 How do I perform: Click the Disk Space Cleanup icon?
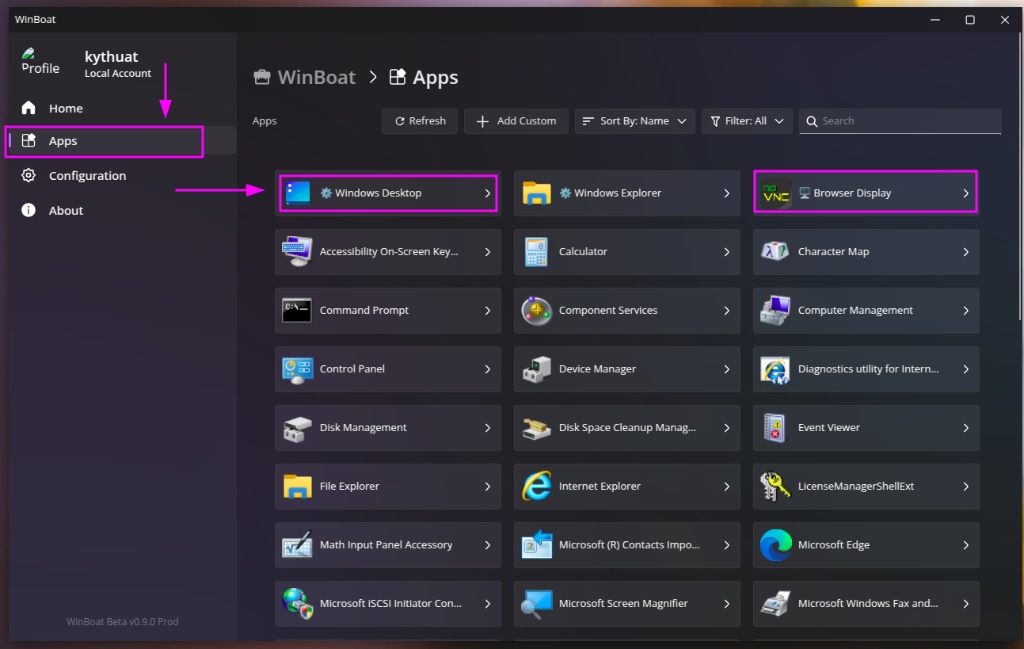coord(536,428)
